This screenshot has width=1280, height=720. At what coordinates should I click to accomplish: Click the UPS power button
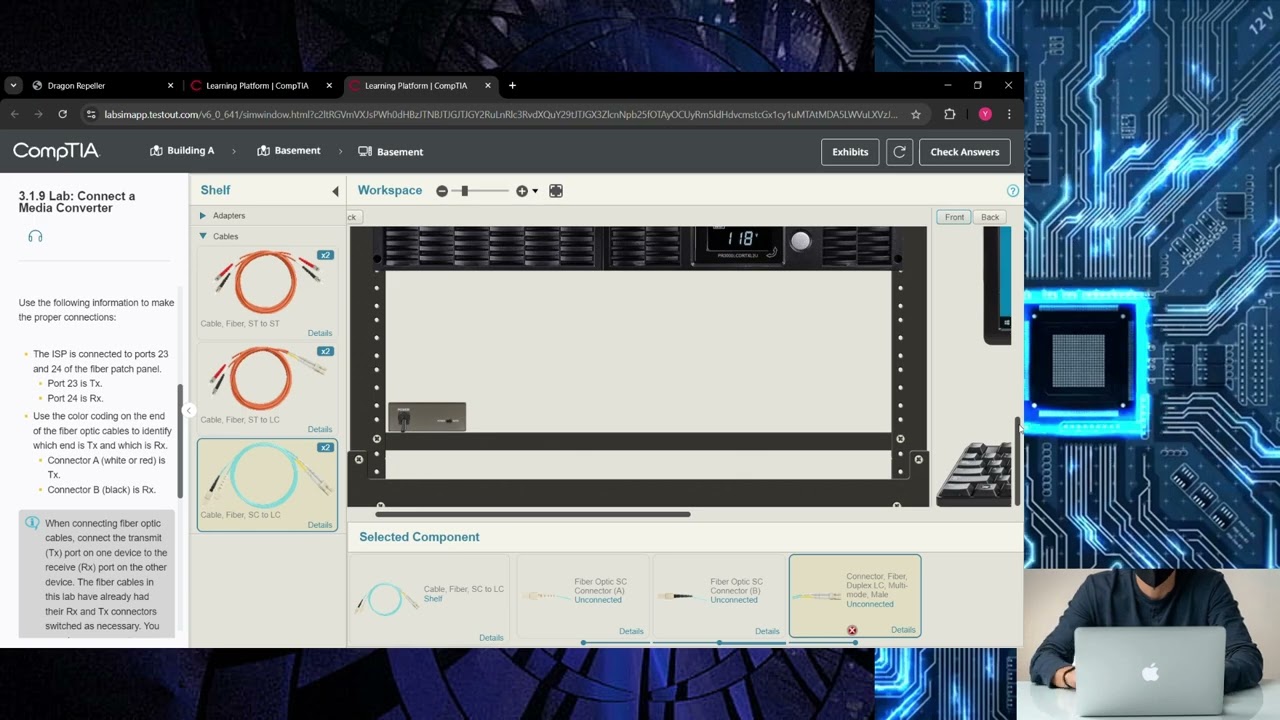(x=800, y=241)
